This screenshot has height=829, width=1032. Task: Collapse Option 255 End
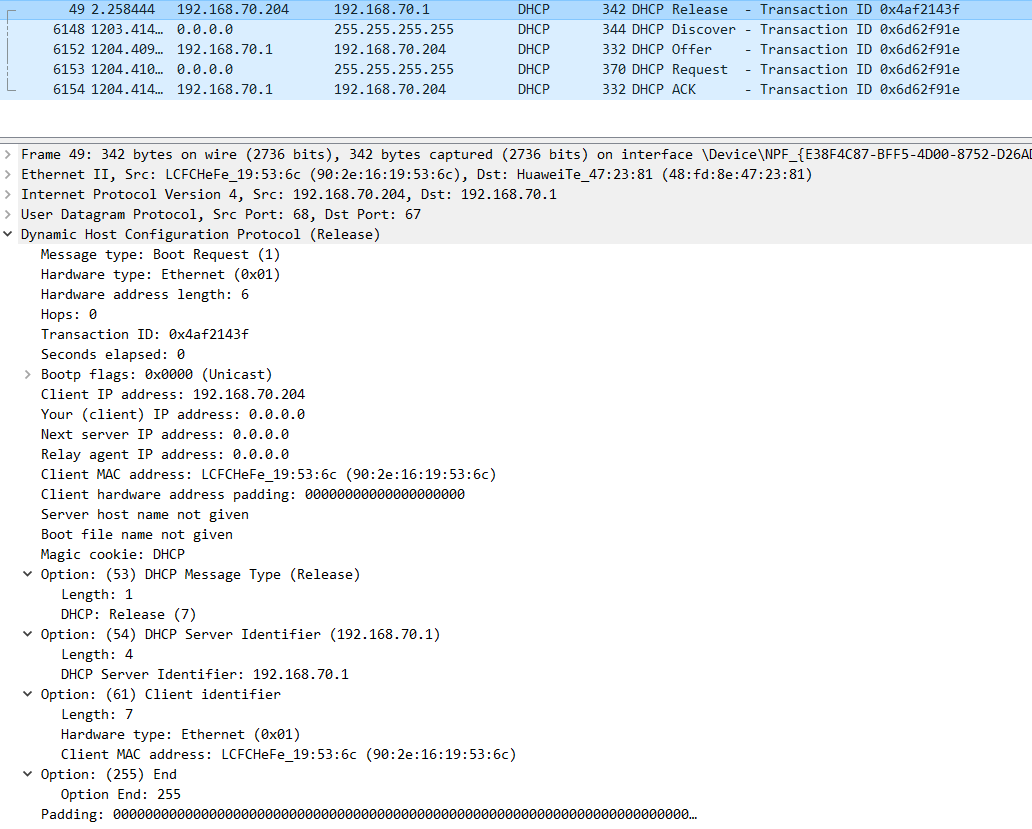click(28, 774)
